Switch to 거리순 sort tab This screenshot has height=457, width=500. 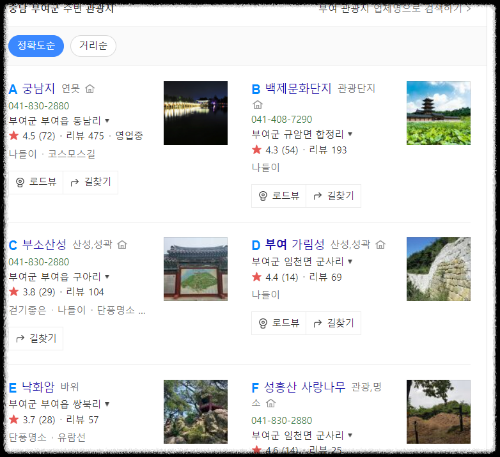(93, 46)
